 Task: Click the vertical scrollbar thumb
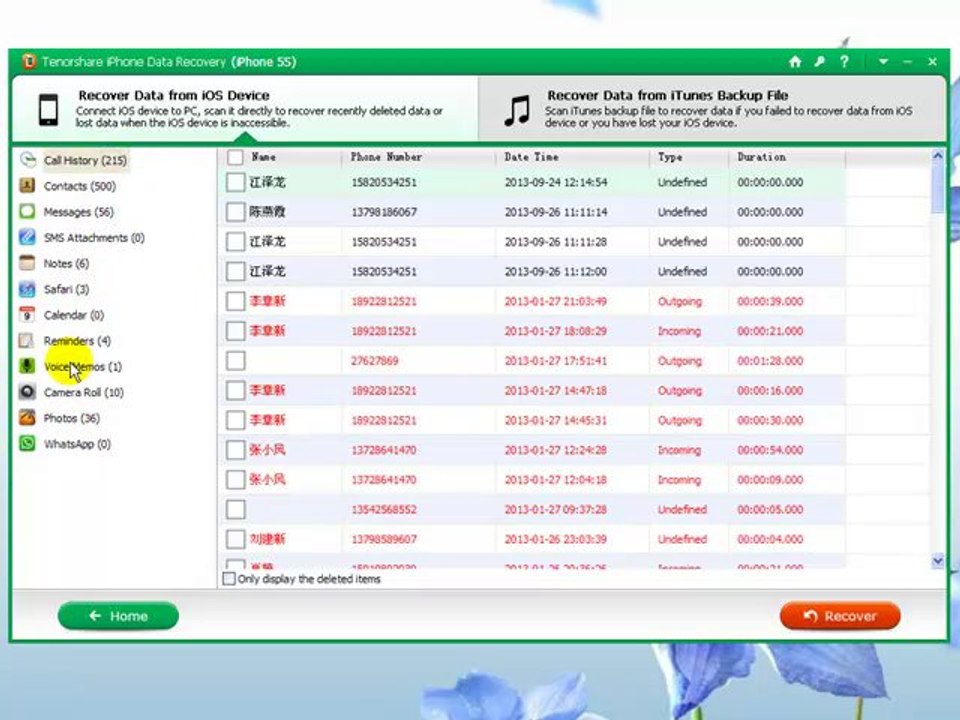(x=937, y=188)
